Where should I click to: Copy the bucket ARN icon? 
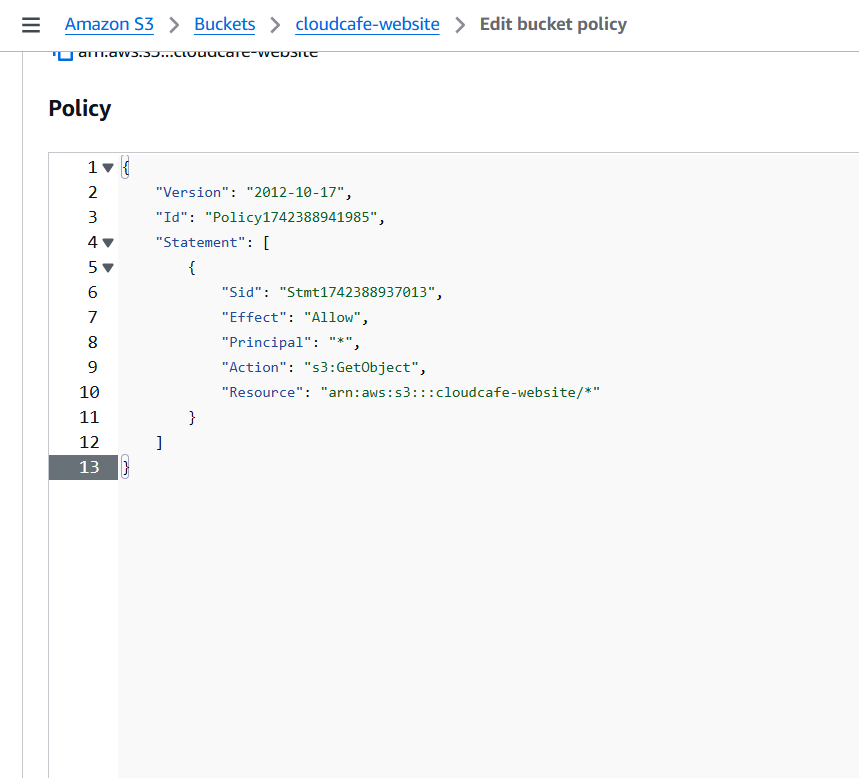point(63,54)
